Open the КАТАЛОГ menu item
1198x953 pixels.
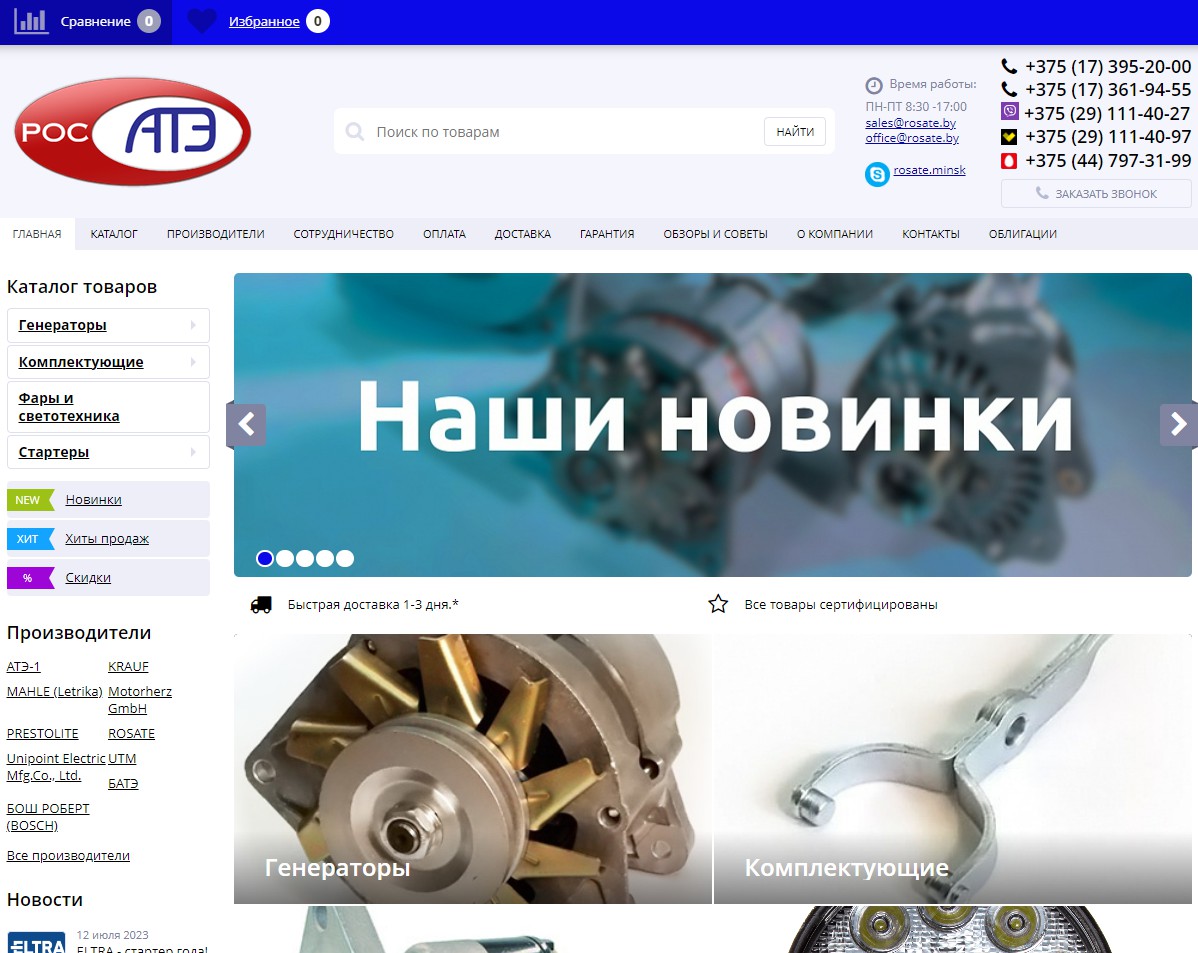coord(114,234)
